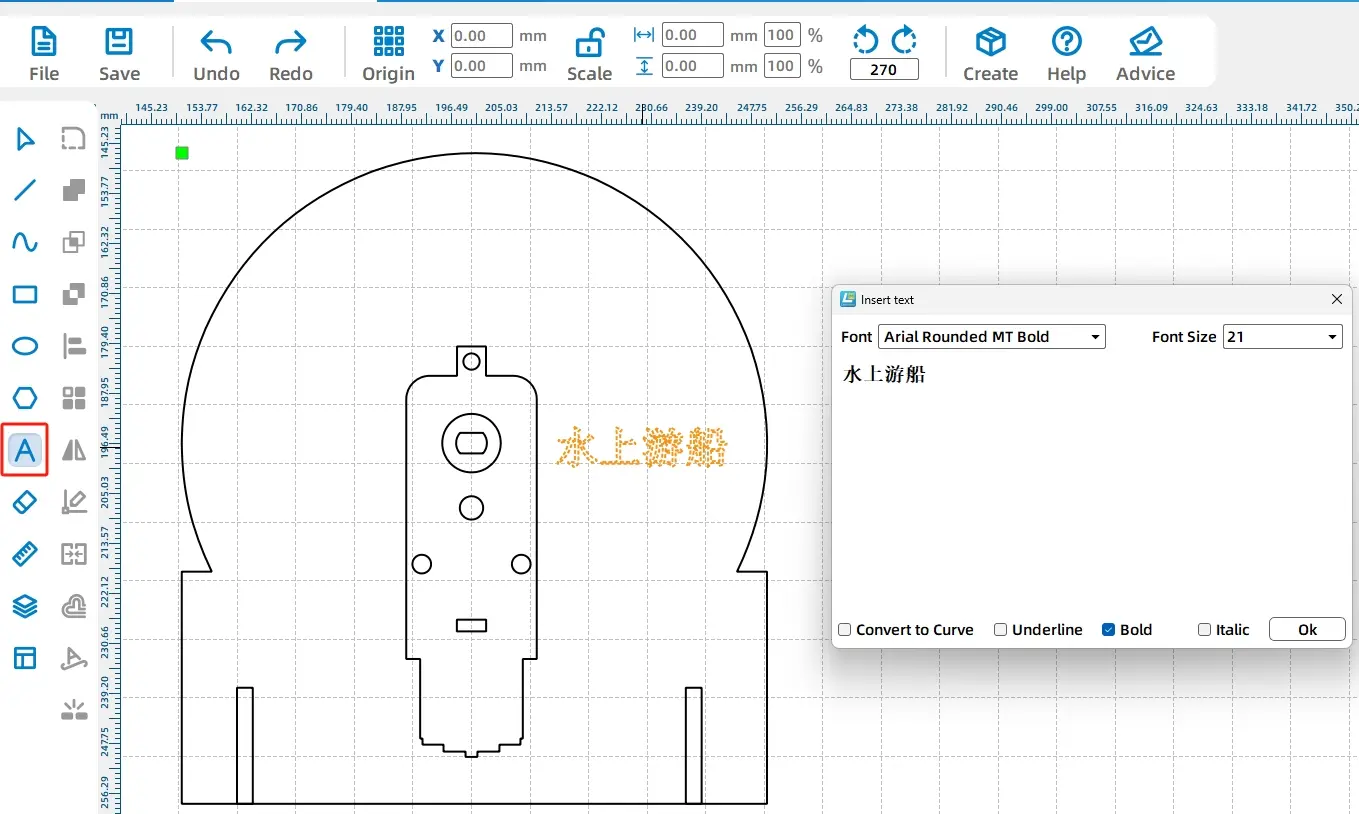Confirm text with the Ok button

[x=1307, y=630]
